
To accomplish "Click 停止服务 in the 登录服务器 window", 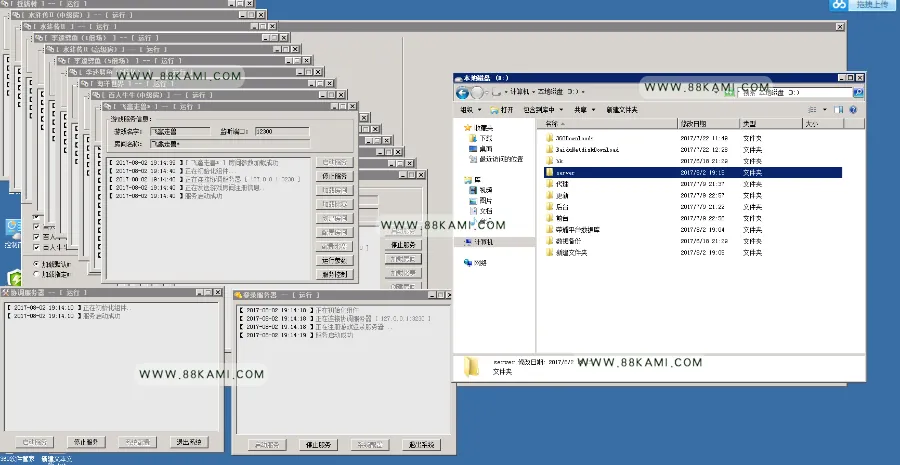I will 319,445.
